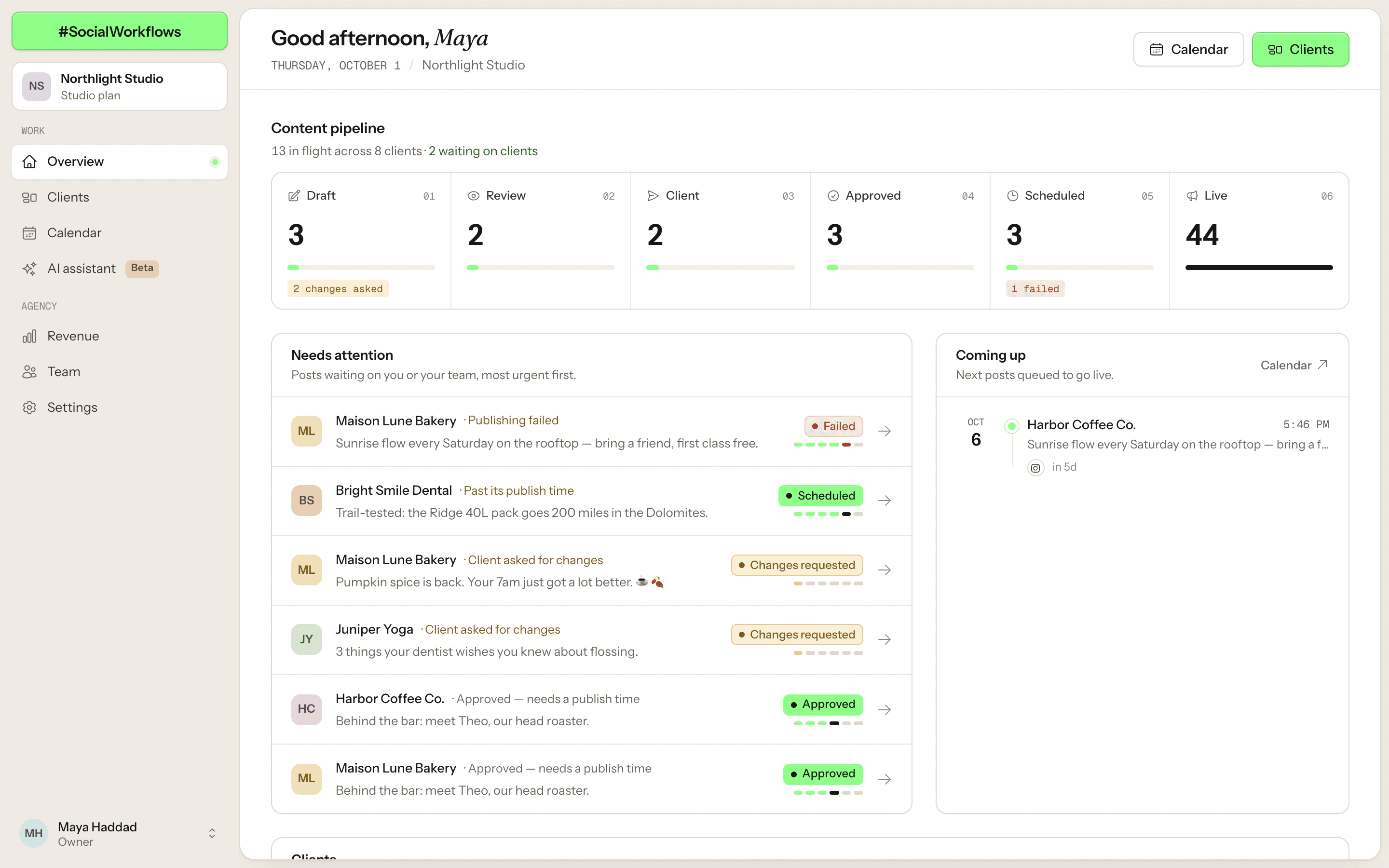Open the Overview home icon in sidebar

click(29, 162)
